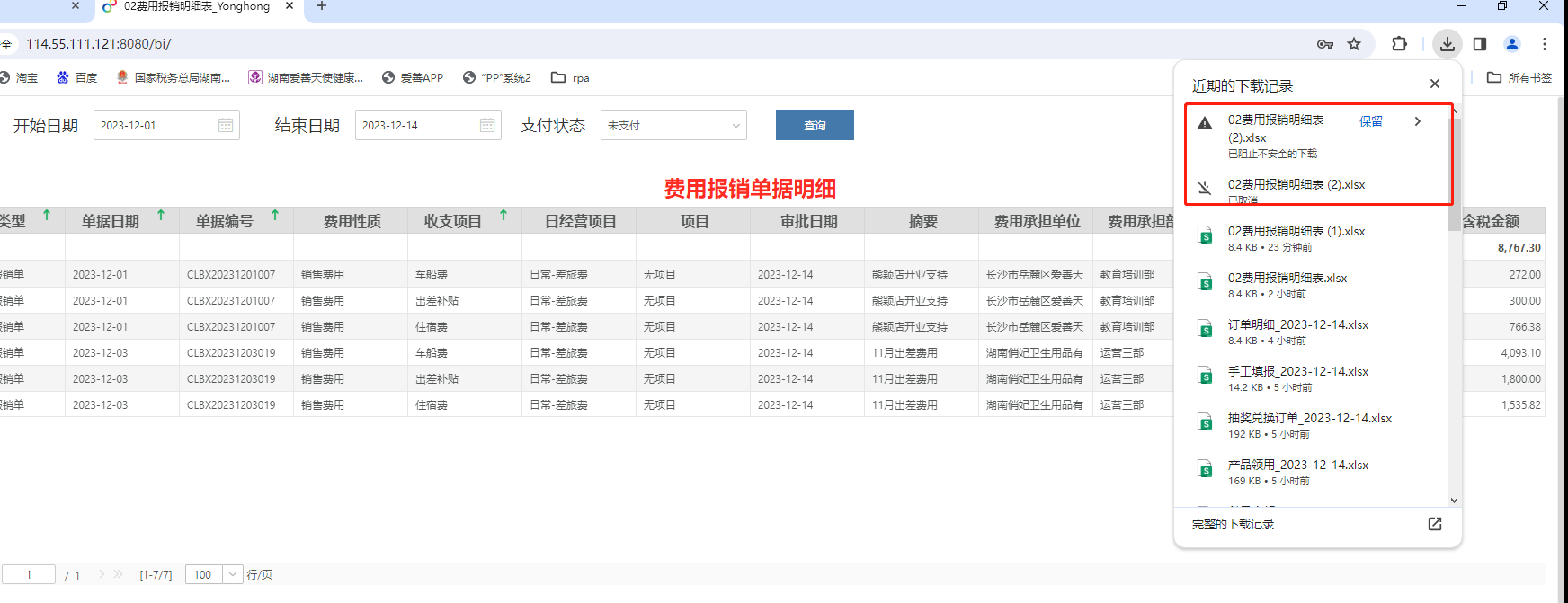The height and width of the screenshot is (603, 1568).
Task: Toggle the browser side panel icon
Action: [x=1480, y=43]
